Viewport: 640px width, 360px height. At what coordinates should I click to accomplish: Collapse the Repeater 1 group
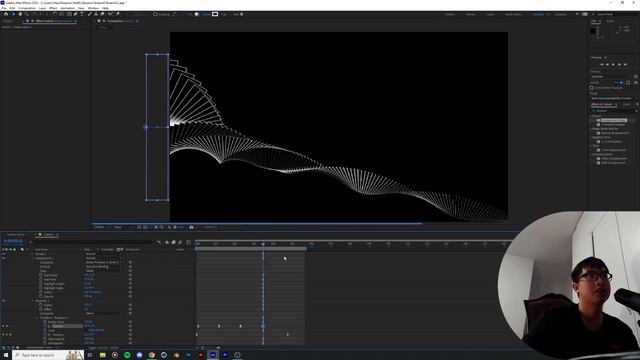[x=33, y=301]
